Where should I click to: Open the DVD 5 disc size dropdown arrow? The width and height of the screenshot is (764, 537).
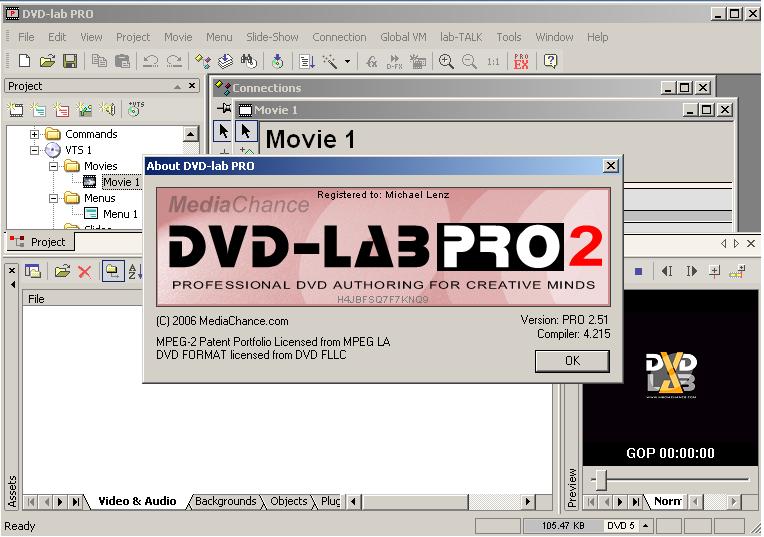[x=645, y=525]
